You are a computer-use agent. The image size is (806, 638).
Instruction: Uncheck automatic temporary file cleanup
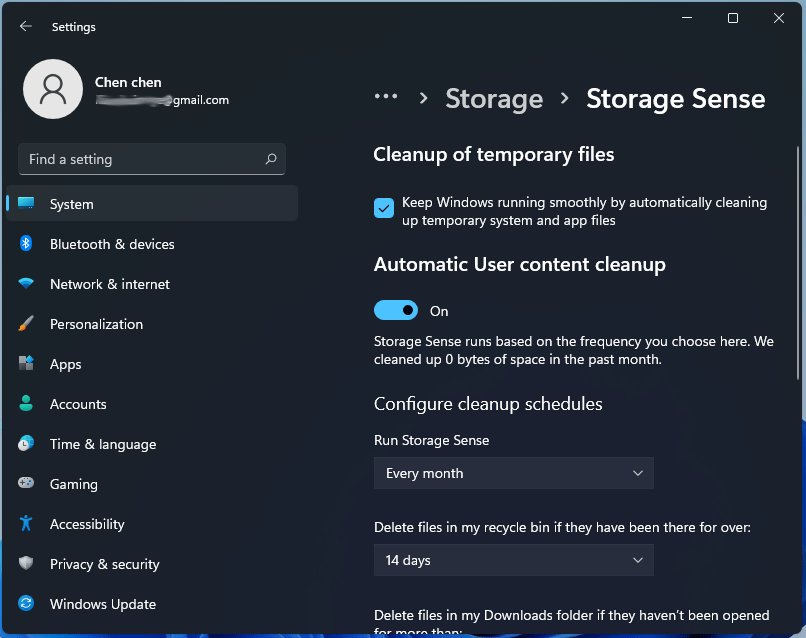coord(383,208)
